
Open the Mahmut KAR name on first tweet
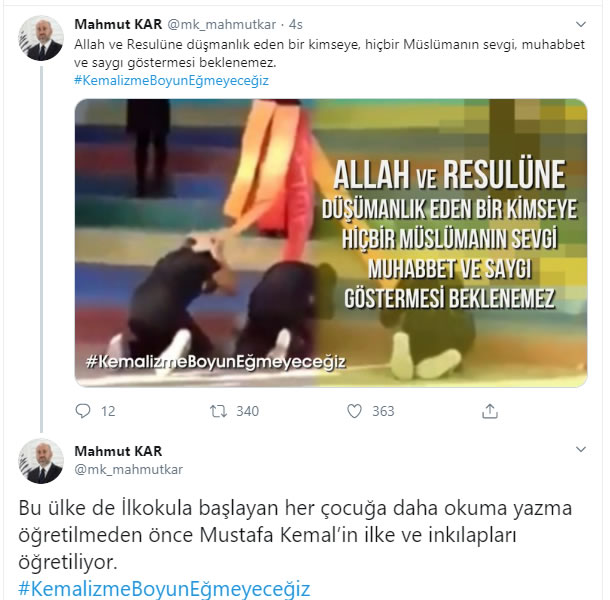118,24
